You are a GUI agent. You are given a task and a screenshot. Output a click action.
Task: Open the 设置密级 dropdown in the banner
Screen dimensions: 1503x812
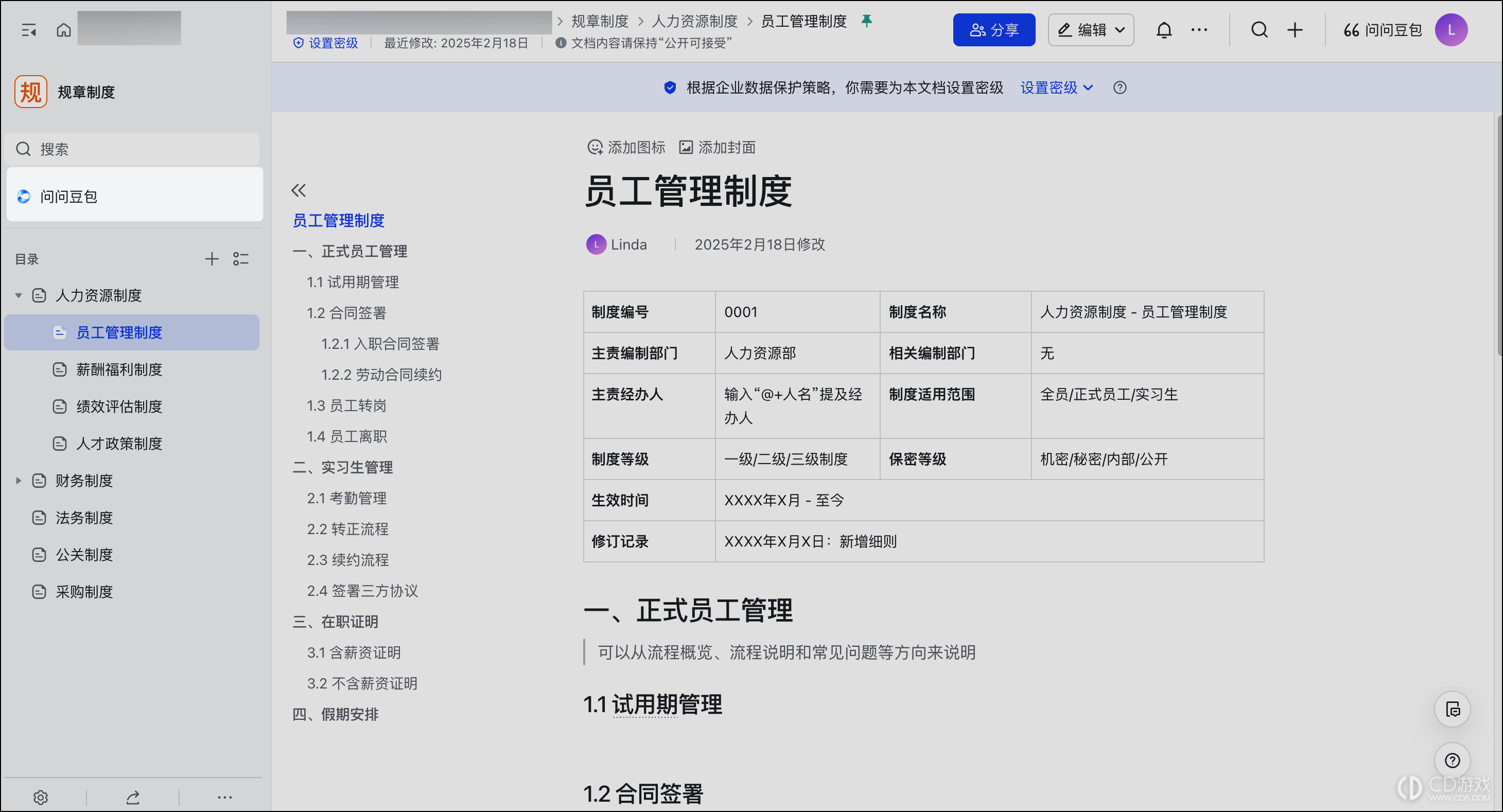tap(1056, 87)
